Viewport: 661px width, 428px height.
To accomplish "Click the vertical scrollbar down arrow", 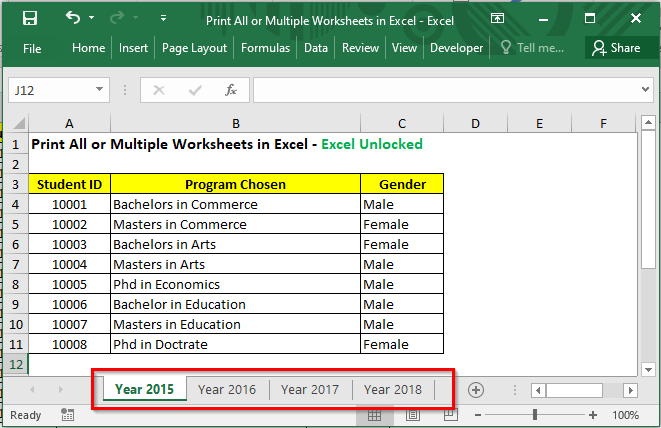I will (x=648, y=370).
